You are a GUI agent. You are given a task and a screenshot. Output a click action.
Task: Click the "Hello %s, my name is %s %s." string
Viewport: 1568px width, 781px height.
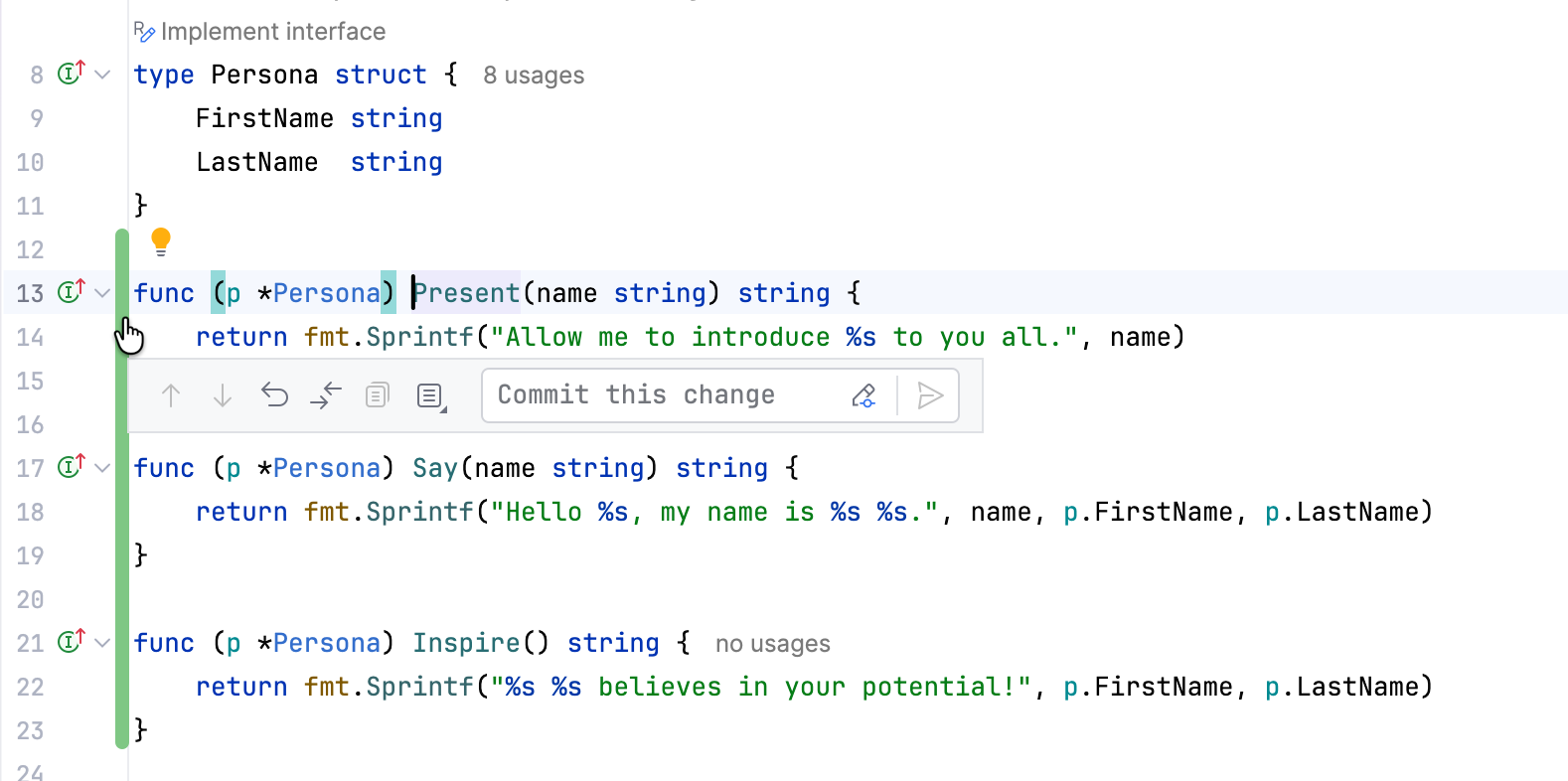pos(714,512)
